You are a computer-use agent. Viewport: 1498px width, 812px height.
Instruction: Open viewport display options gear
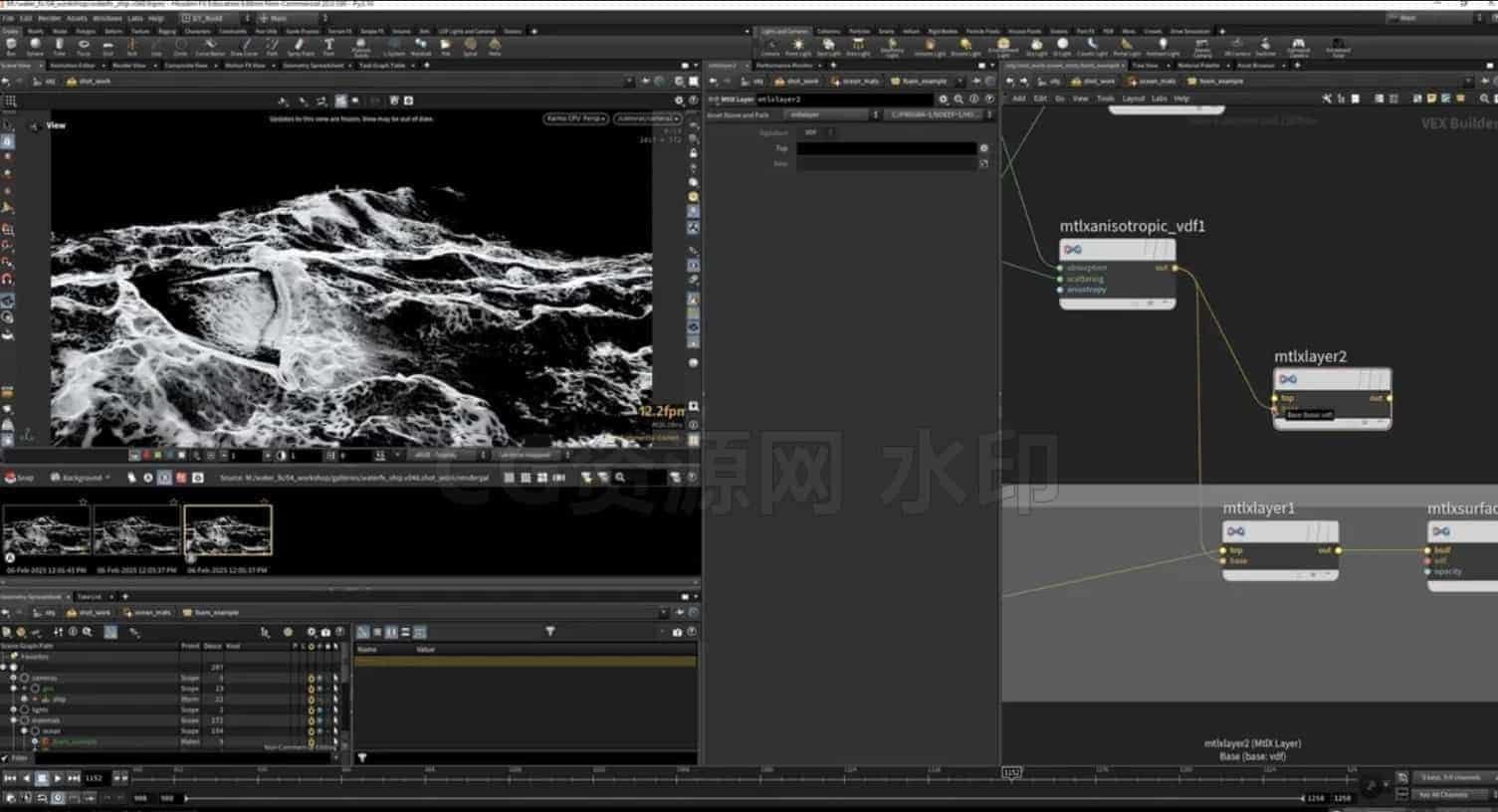[680, 101]
